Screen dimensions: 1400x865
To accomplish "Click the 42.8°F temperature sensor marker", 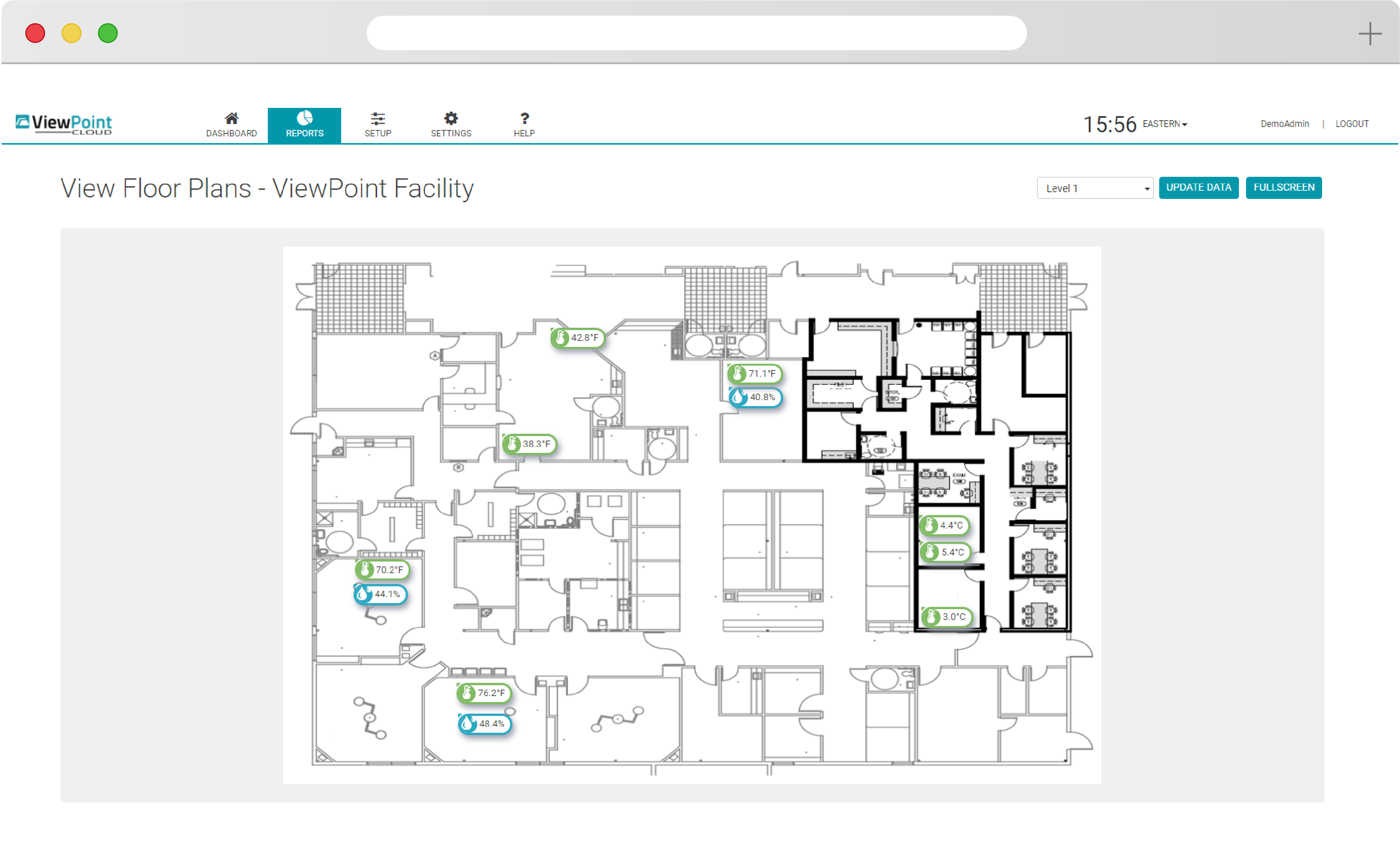I will pos(578,338).
